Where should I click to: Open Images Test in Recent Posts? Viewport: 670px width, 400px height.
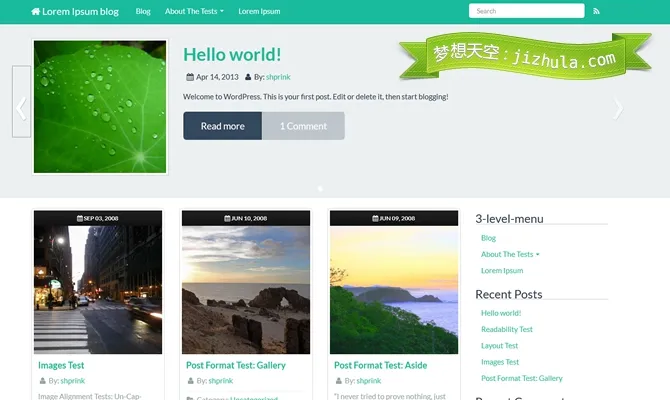(500, 362)
